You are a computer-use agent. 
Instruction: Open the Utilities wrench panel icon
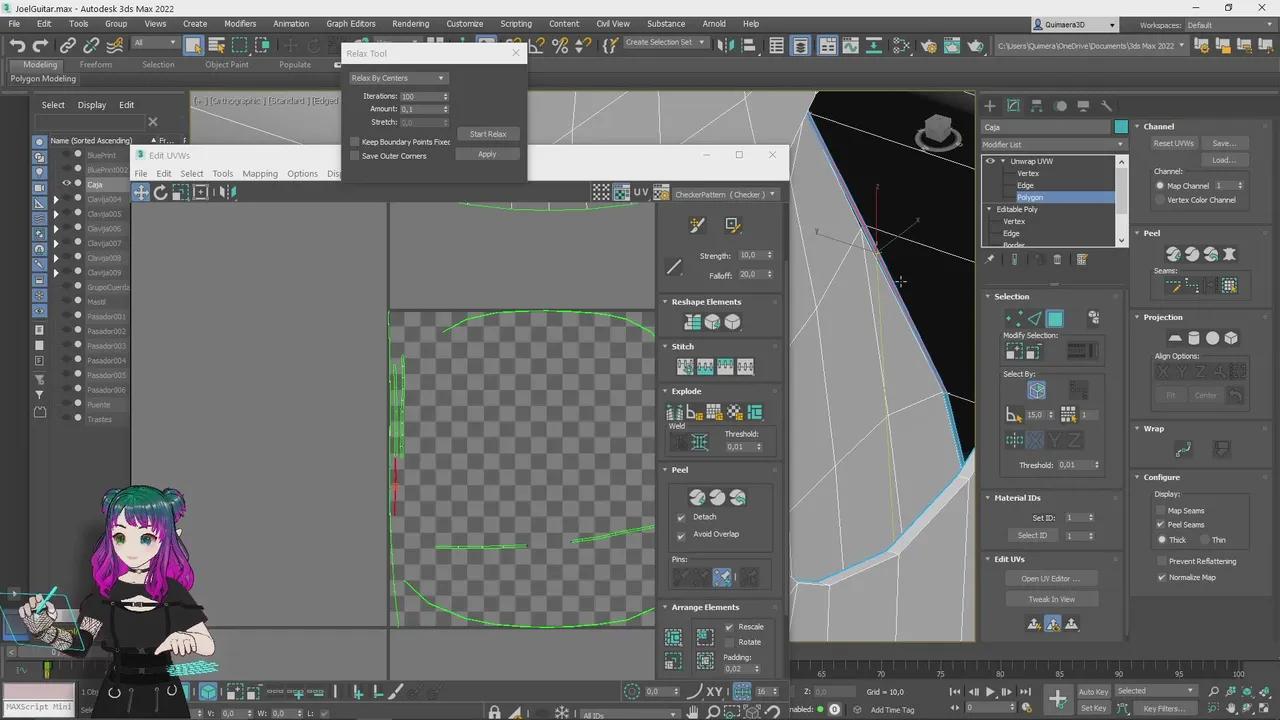(x=1106, y=105)
